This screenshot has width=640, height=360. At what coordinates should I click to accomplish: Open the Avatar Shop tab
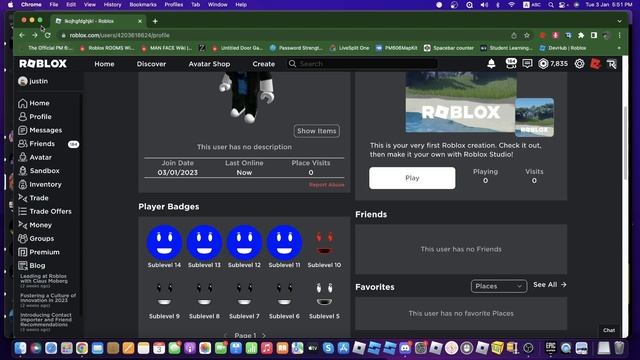[x=209, y=64]
